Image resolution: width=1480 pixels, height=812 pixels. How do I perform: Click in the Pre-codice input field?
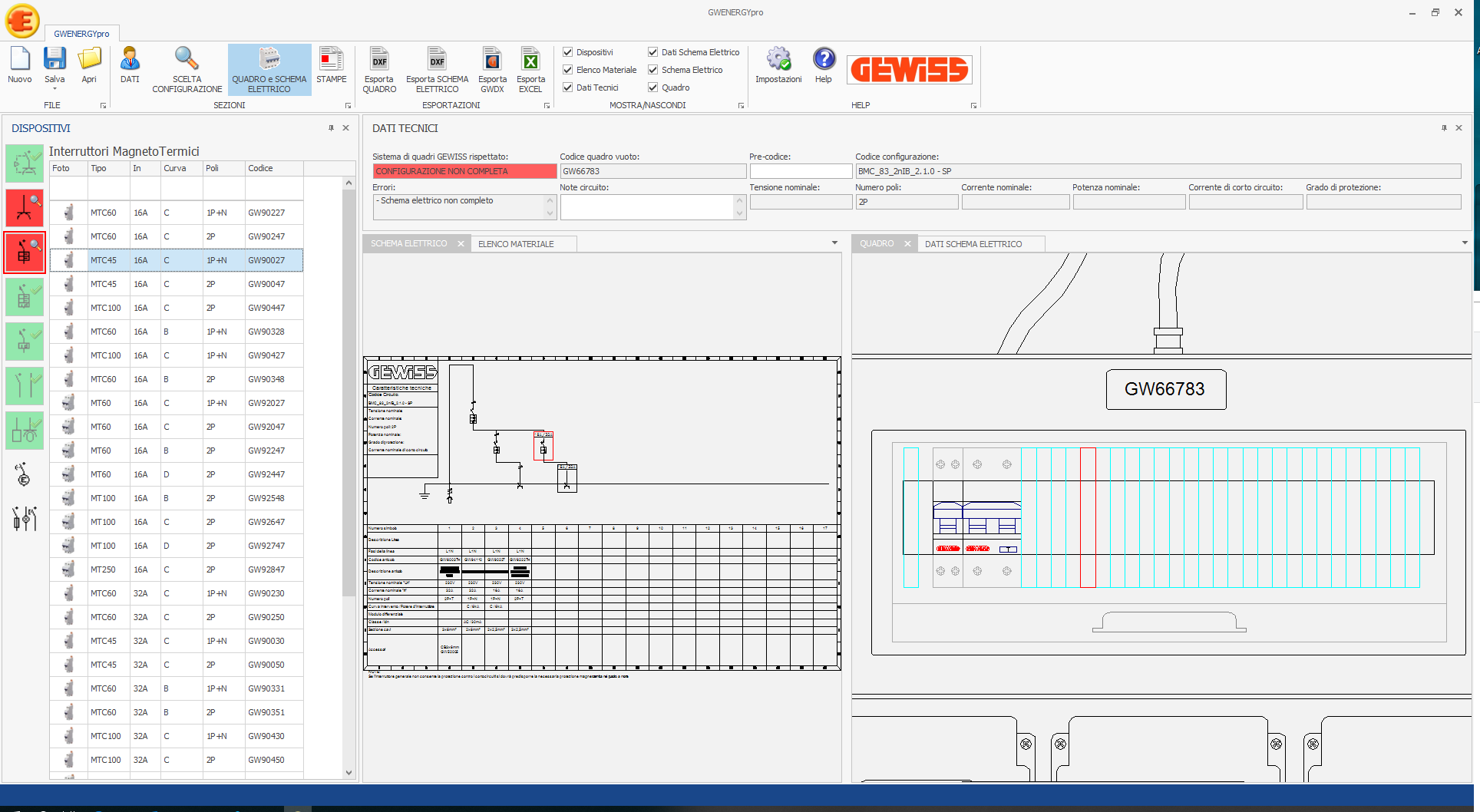pyautogui.click(x=801, y=171)
